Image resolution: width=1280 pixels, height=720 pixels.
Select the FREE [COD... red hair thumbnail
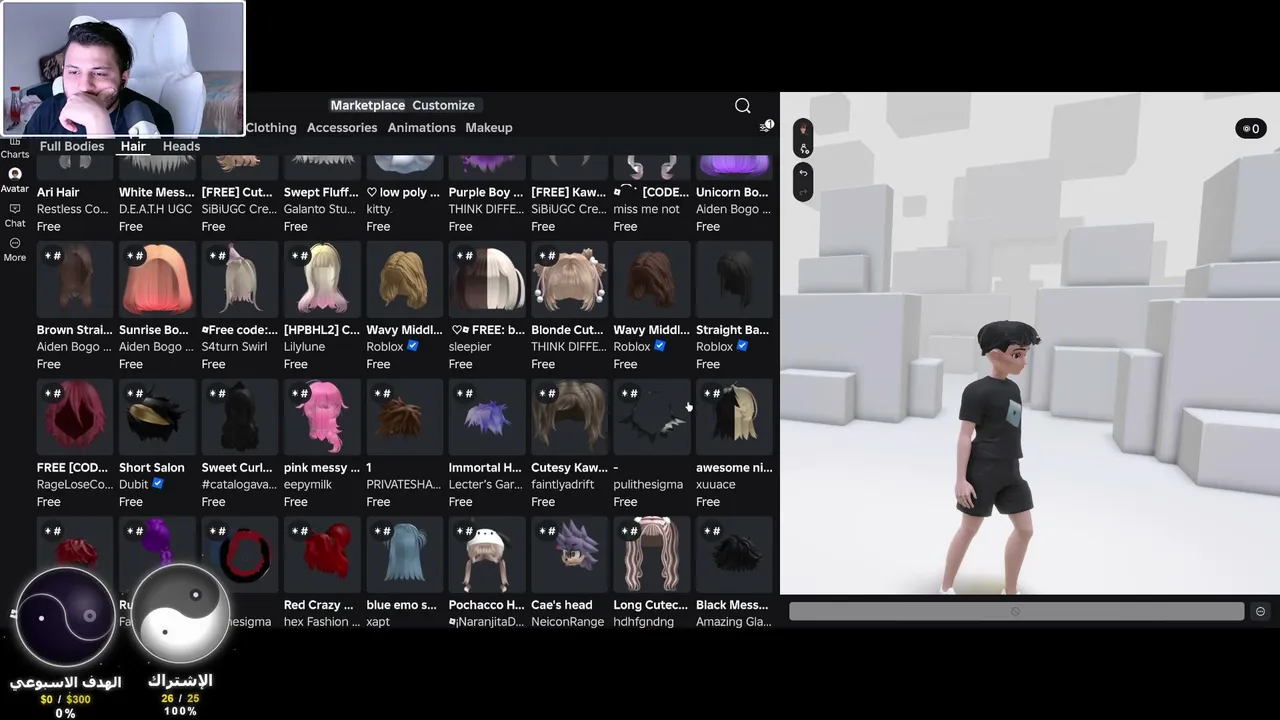(x=75, y=418)
